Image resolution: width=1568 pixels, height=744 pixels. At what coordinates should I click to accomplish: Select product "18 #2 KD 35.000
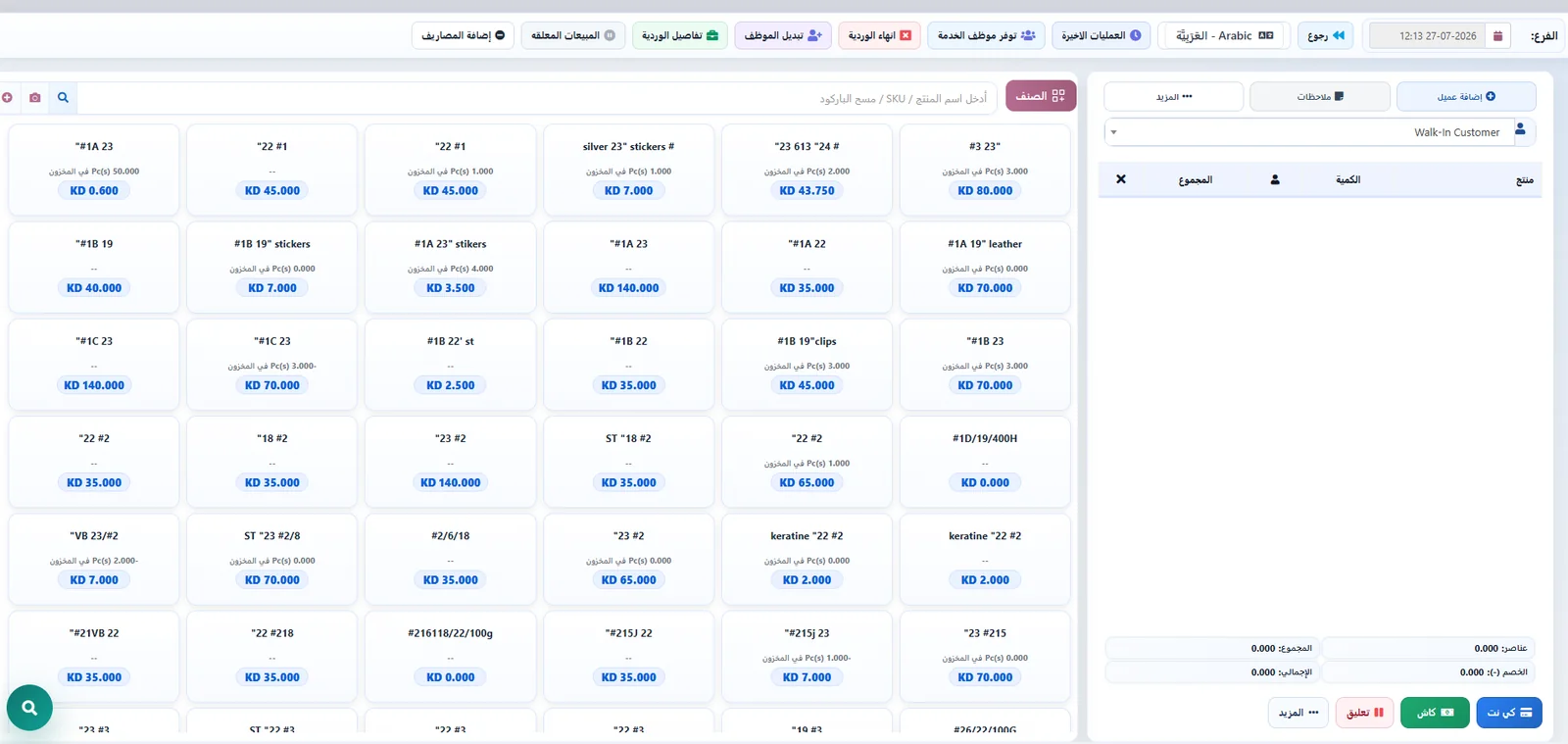tap(271, 462)
